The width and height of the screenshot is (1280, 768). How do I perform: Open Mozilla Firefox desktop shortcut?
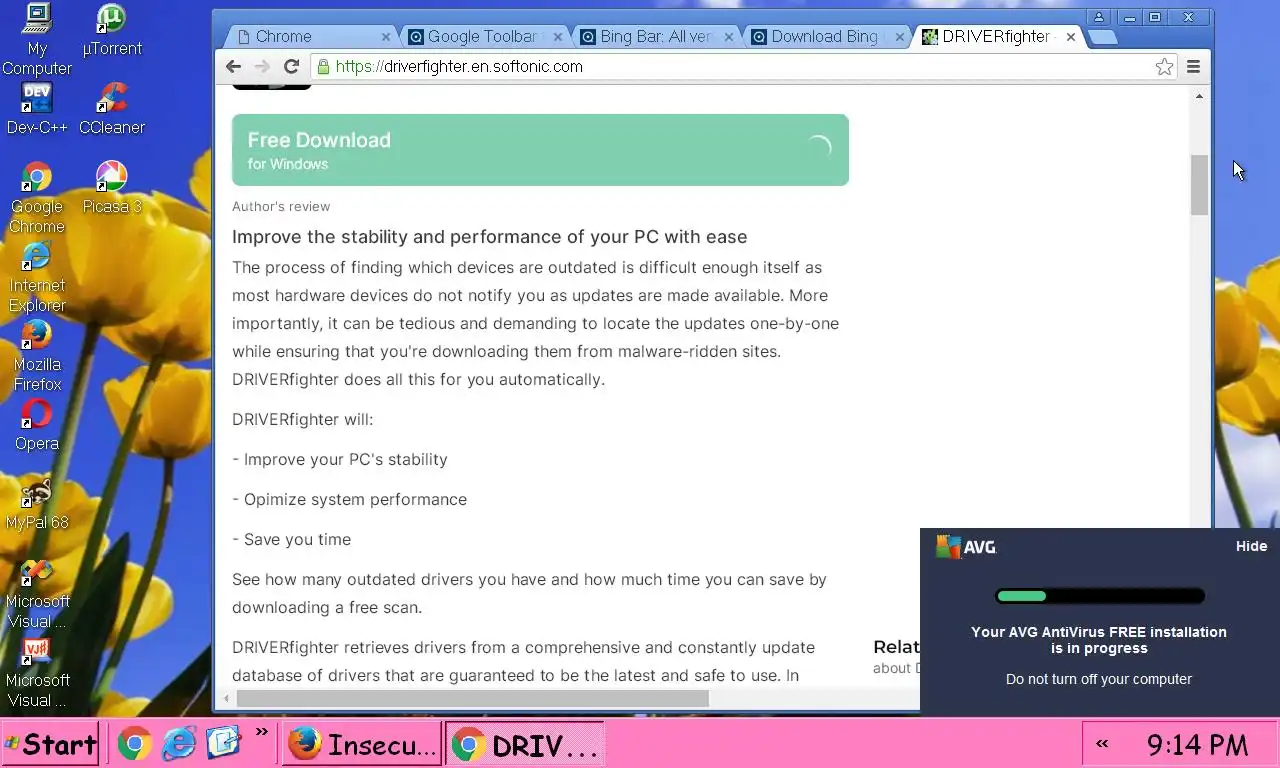click(x=37, y=356)
